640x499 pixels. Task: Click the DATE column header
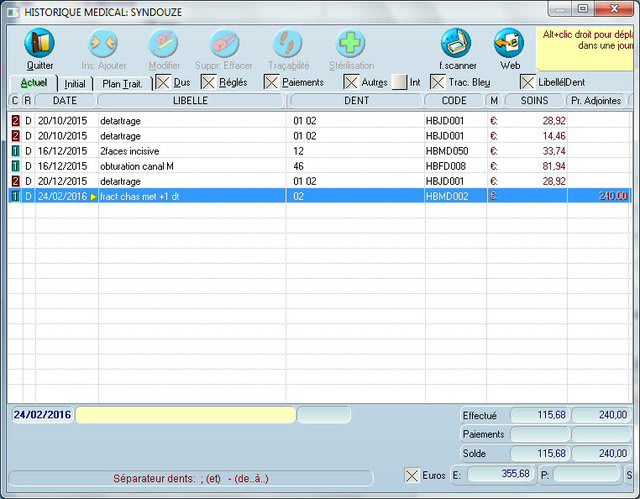[x=64, y=101]
